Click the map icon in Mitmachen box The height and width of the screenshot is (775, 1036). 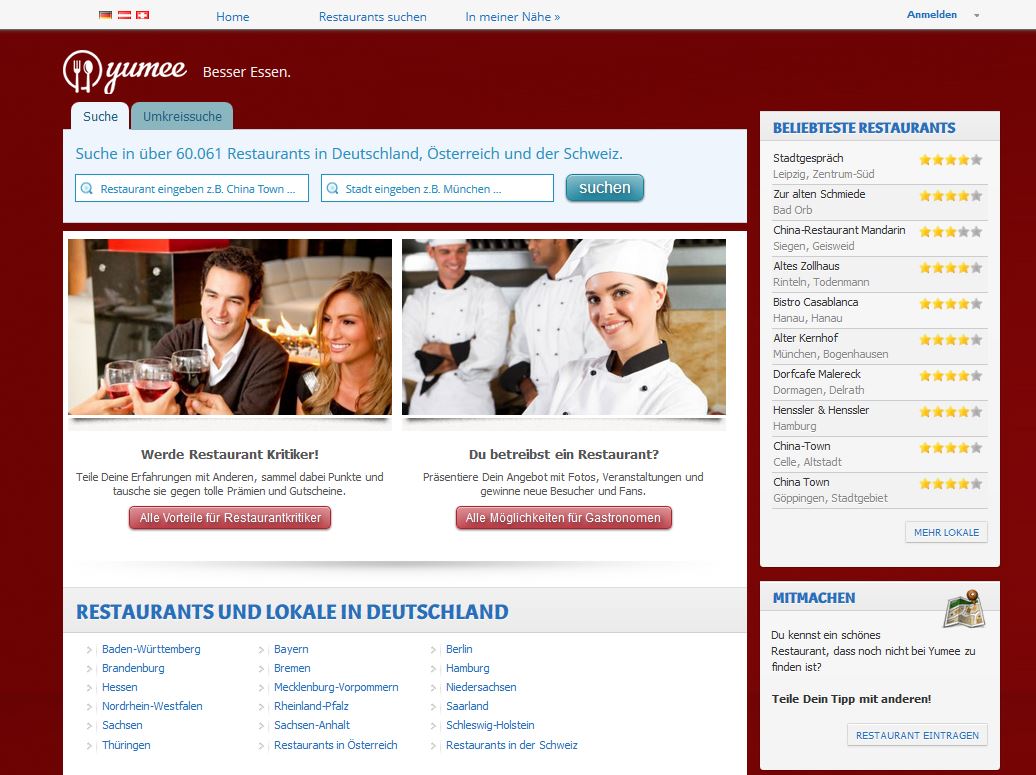pos(964,609)
